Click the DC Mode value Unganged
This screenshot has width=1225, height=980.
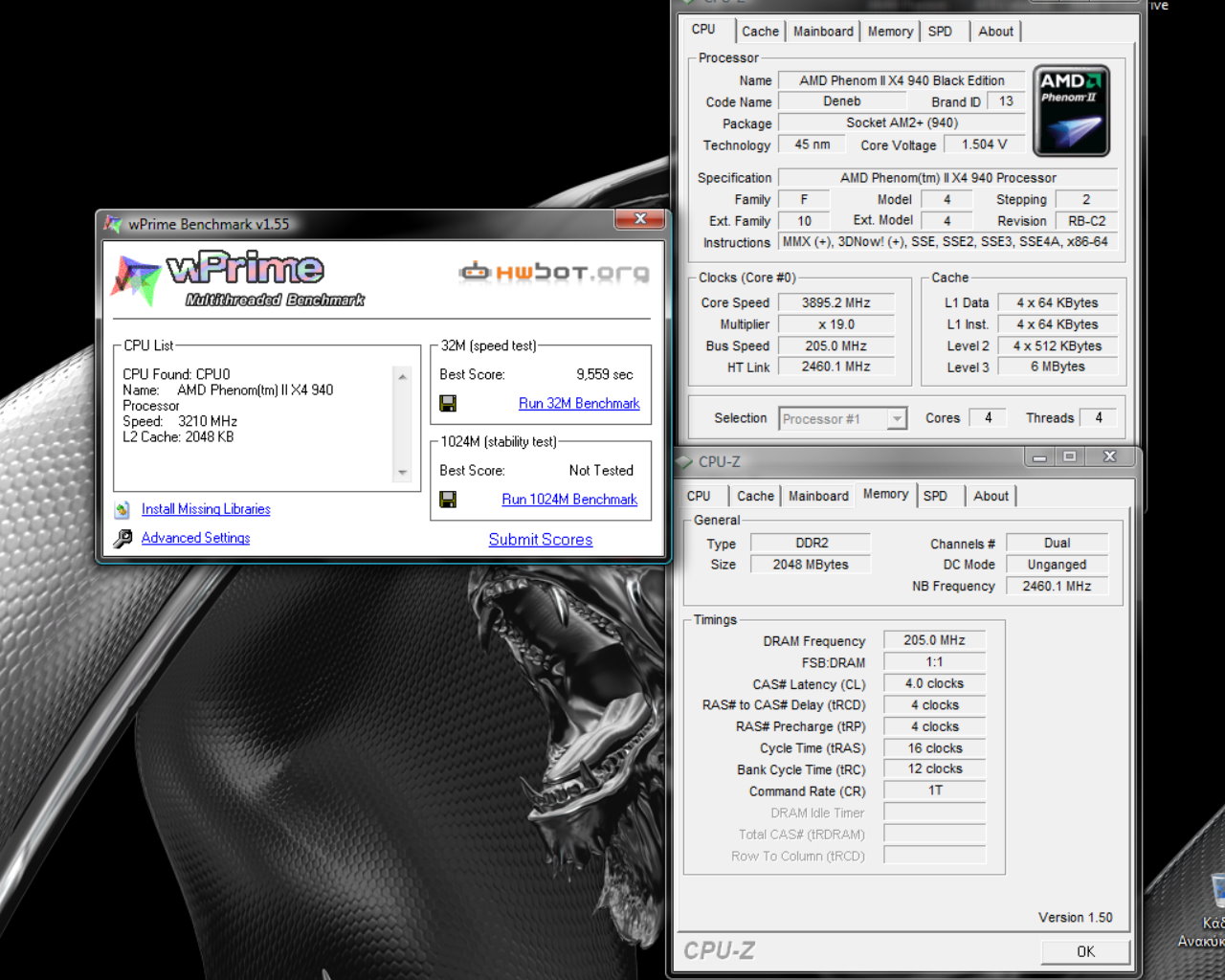coord(1057,565)
